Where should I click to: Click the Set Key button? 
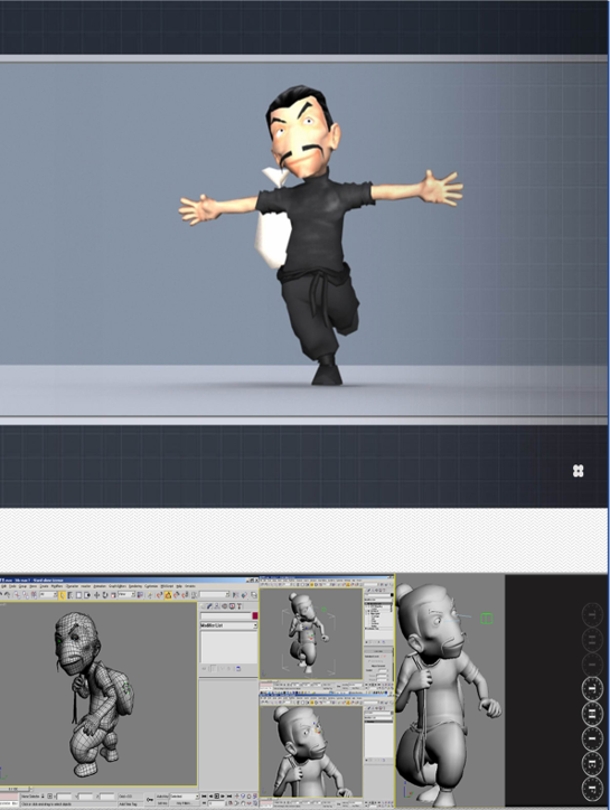[162, 803]
